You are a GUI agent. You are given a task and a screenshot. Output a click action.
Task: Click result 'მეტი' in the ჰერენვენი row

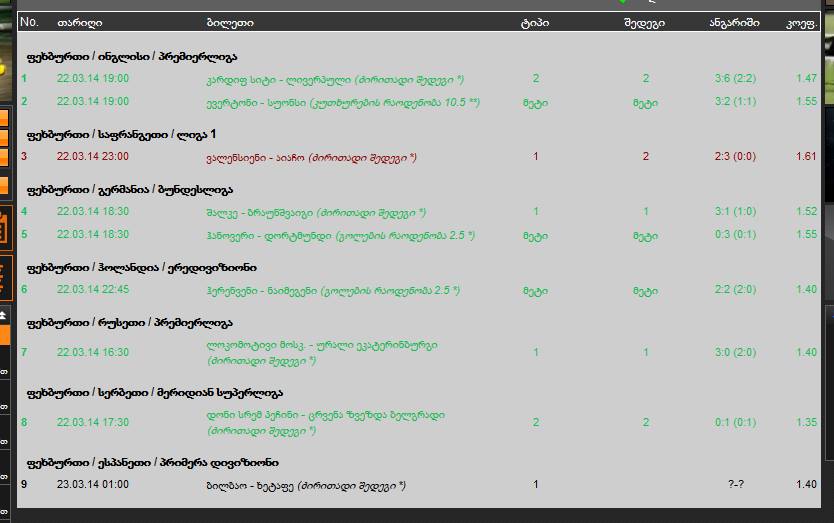tap(646, 291)
